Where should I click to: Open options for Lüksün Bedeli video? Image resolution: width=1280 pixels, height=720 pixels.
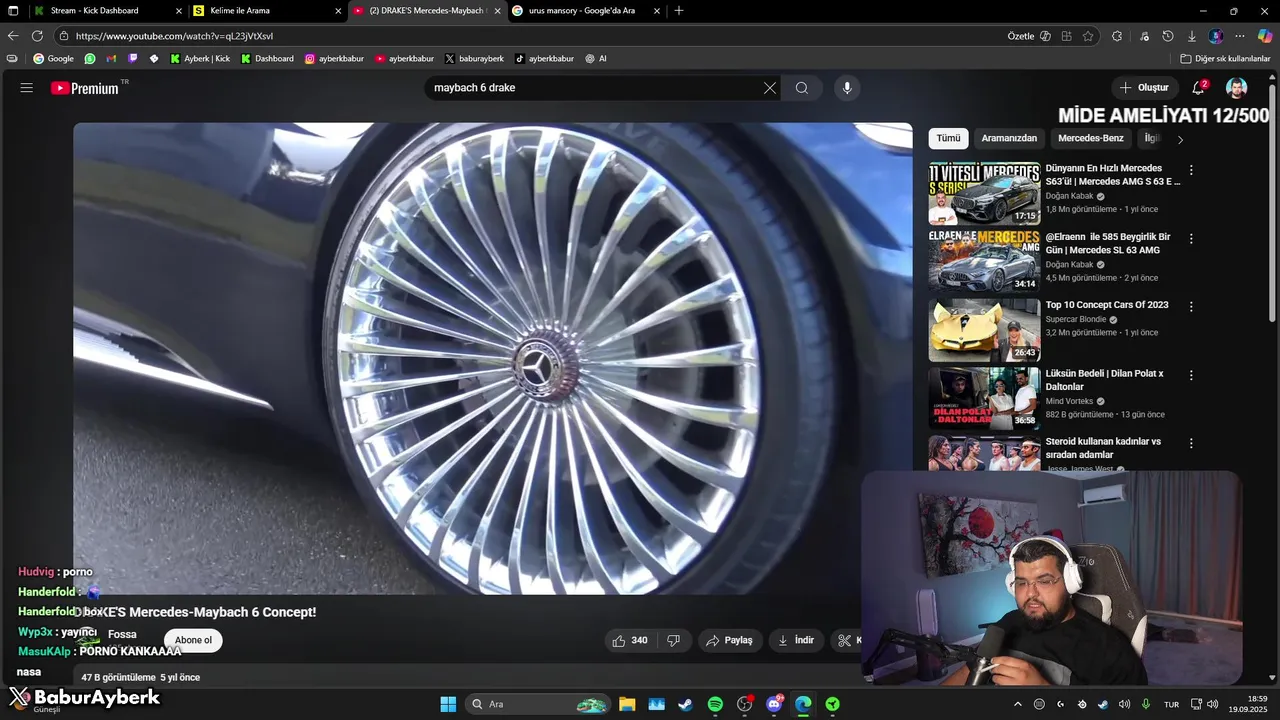(1191, 375)
